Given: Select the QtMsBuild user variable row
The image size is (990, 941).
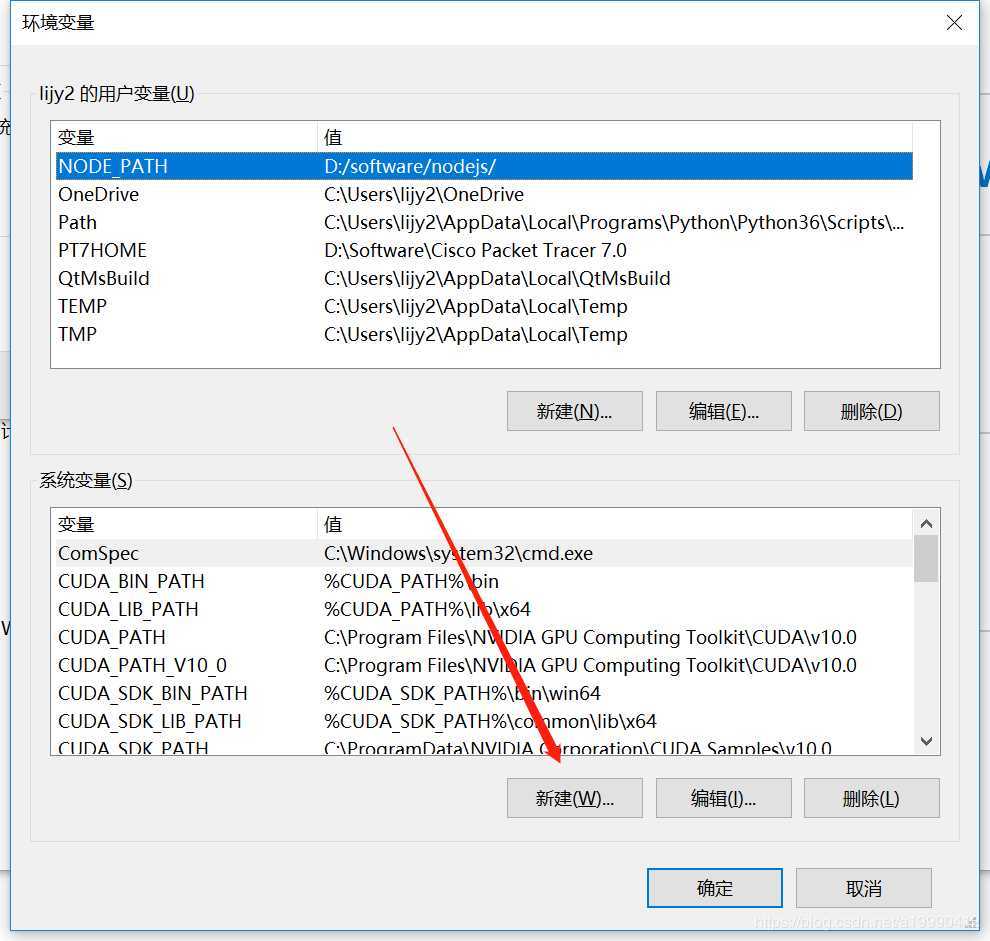Looking at the screenshot, I should click(x=484, y=279).
